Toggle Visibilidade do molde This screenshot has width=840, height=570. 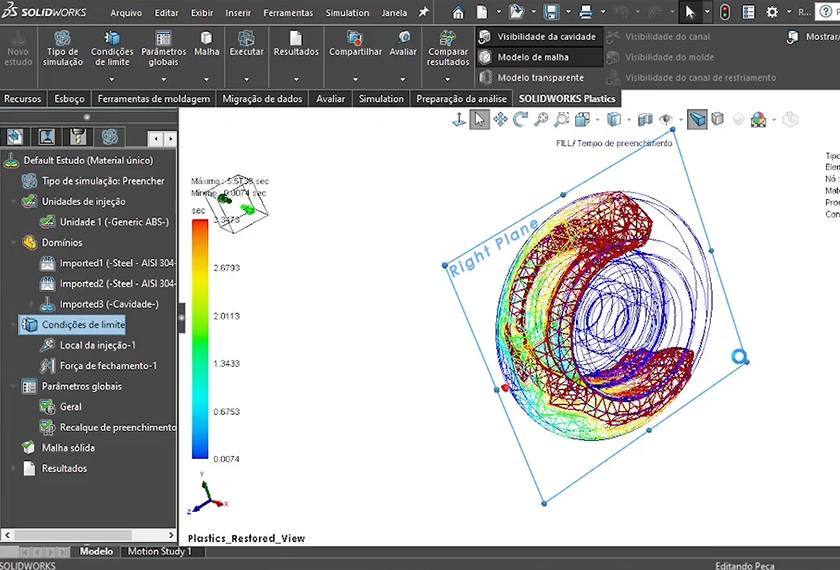click(x=661, y=57)
